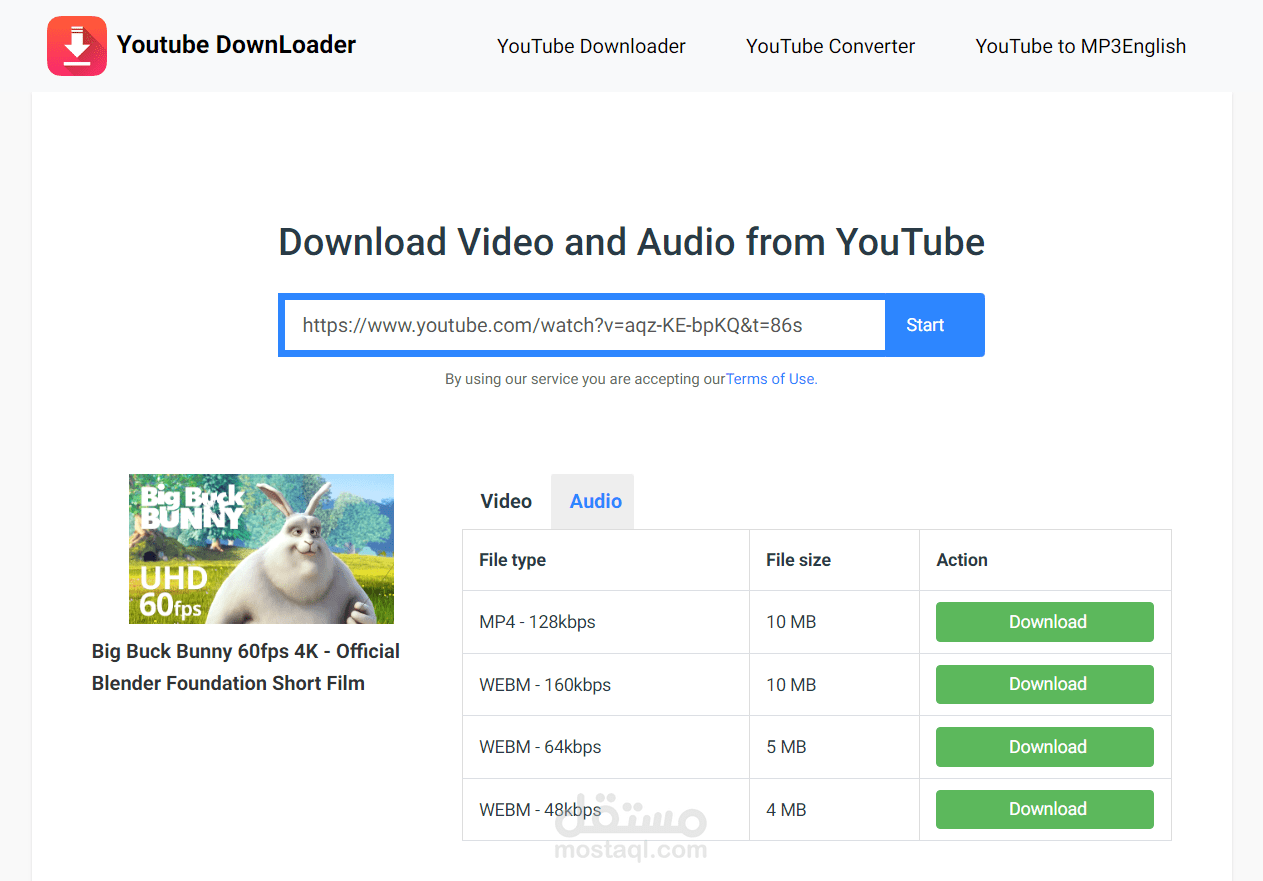This screenshot has width=1263, height=881.
Task: Click the red download arrow icon in logo
Action: click(77, 45)
